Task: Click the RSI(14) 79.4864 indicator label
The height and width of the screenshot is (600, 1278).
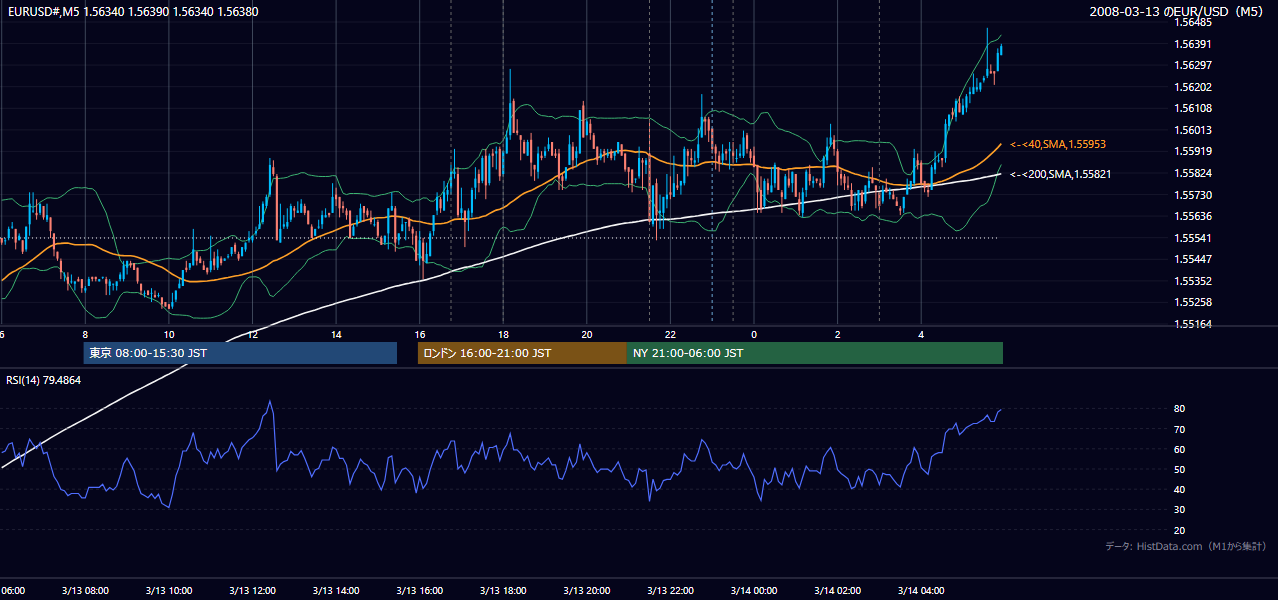Action: [x=44, y=380]
